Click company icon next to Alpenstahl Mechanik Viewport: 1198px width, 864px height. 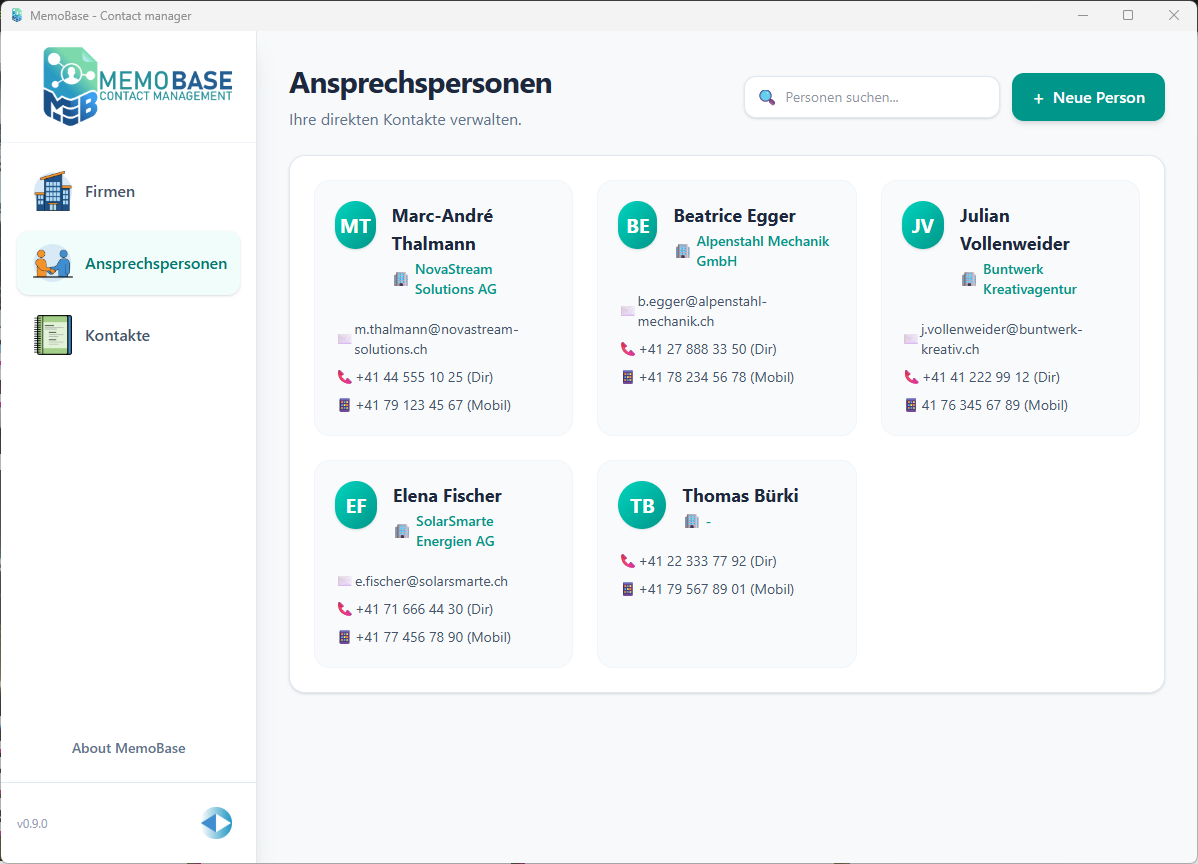pos(682,251)
